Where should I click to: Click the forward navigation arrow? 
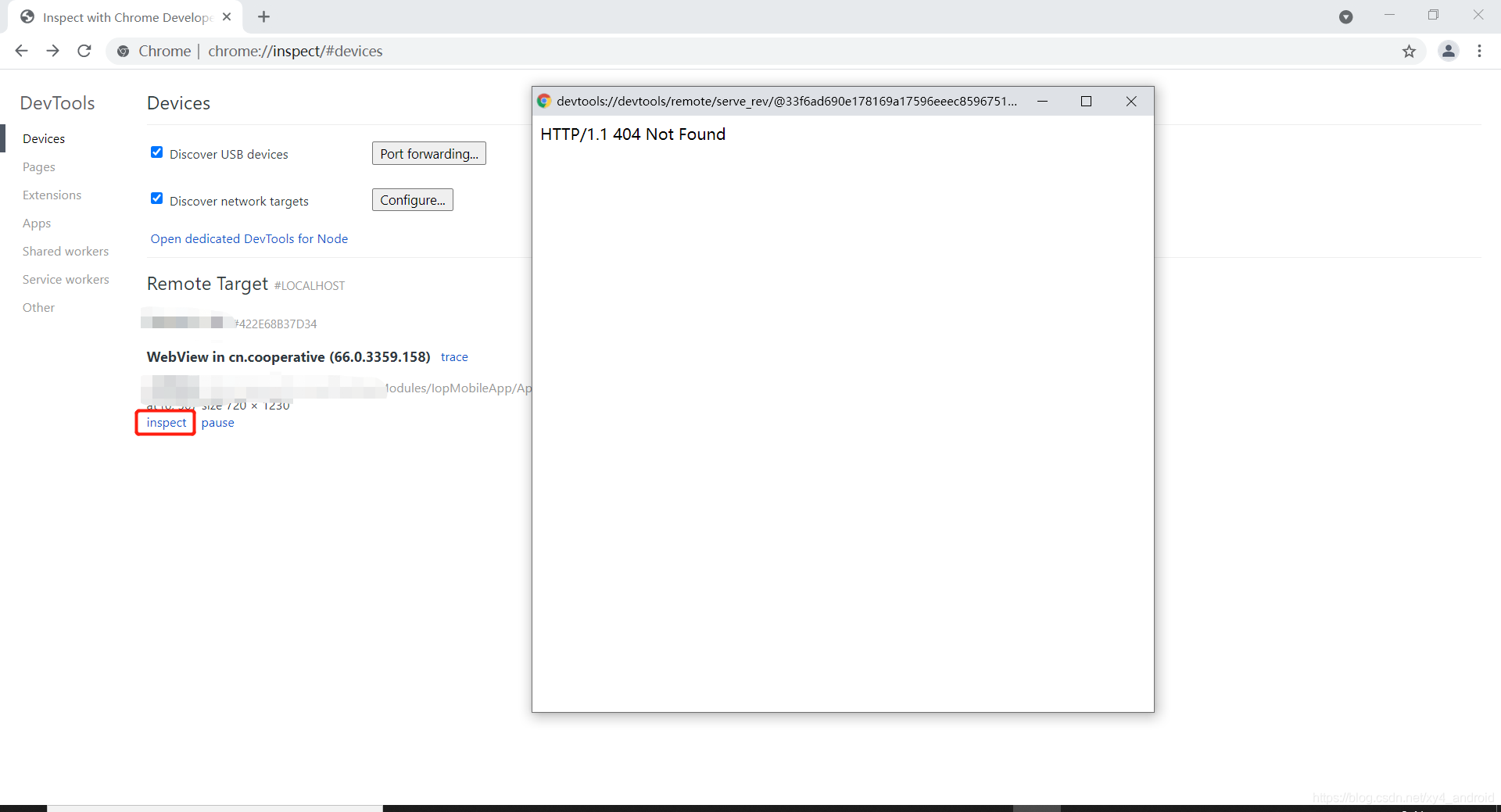52,51
